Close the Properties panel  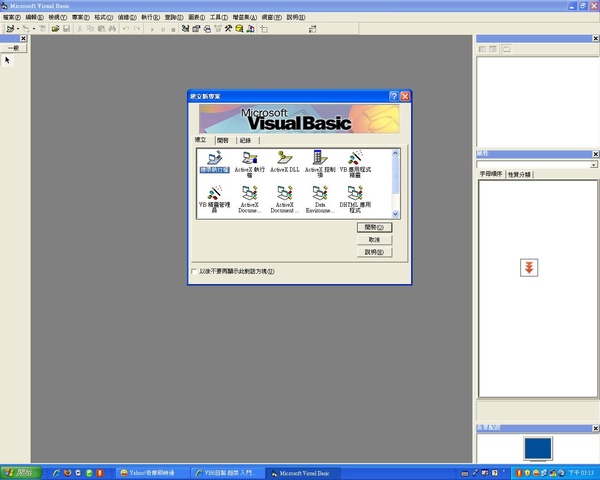pyautogui.click(x=595, y=154)
